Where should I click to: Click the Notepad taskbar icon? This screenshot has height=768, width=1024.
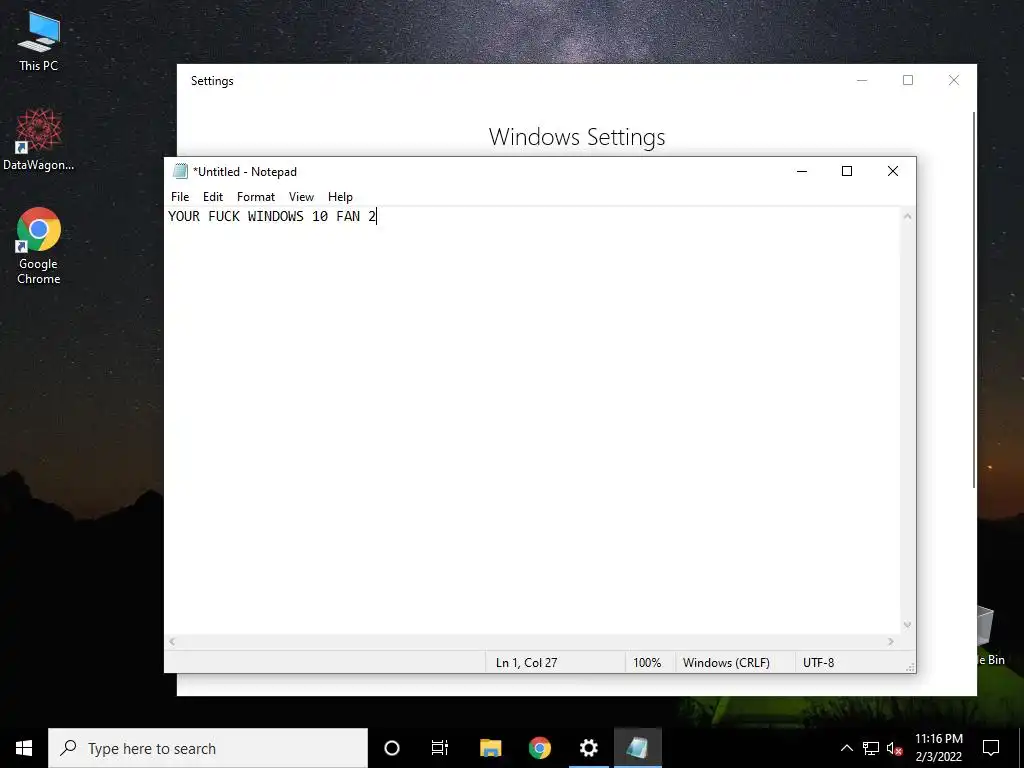click(638, 748)
